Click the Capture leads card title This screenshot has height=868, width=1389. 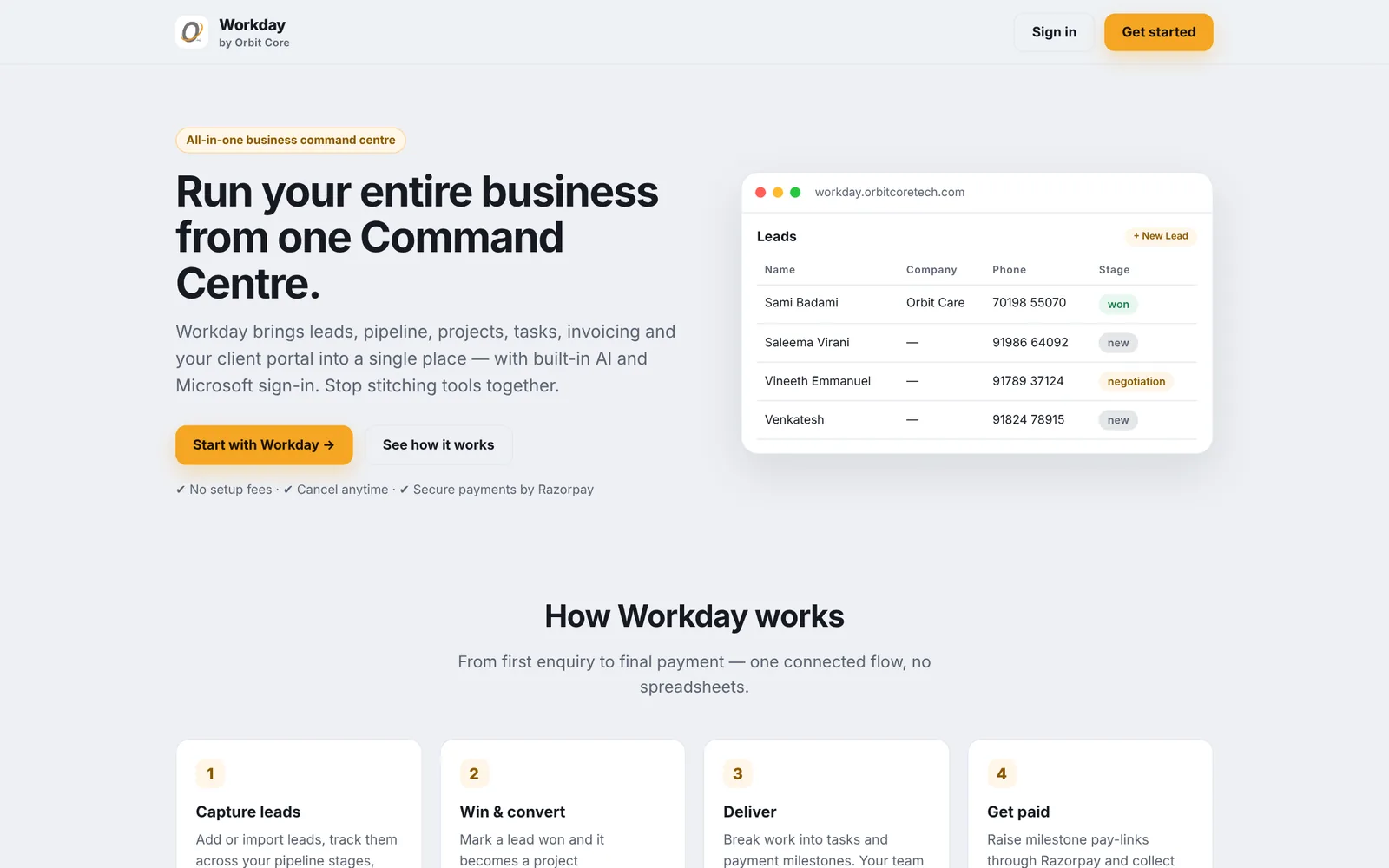pyautogui.click(x=248, y=812)
